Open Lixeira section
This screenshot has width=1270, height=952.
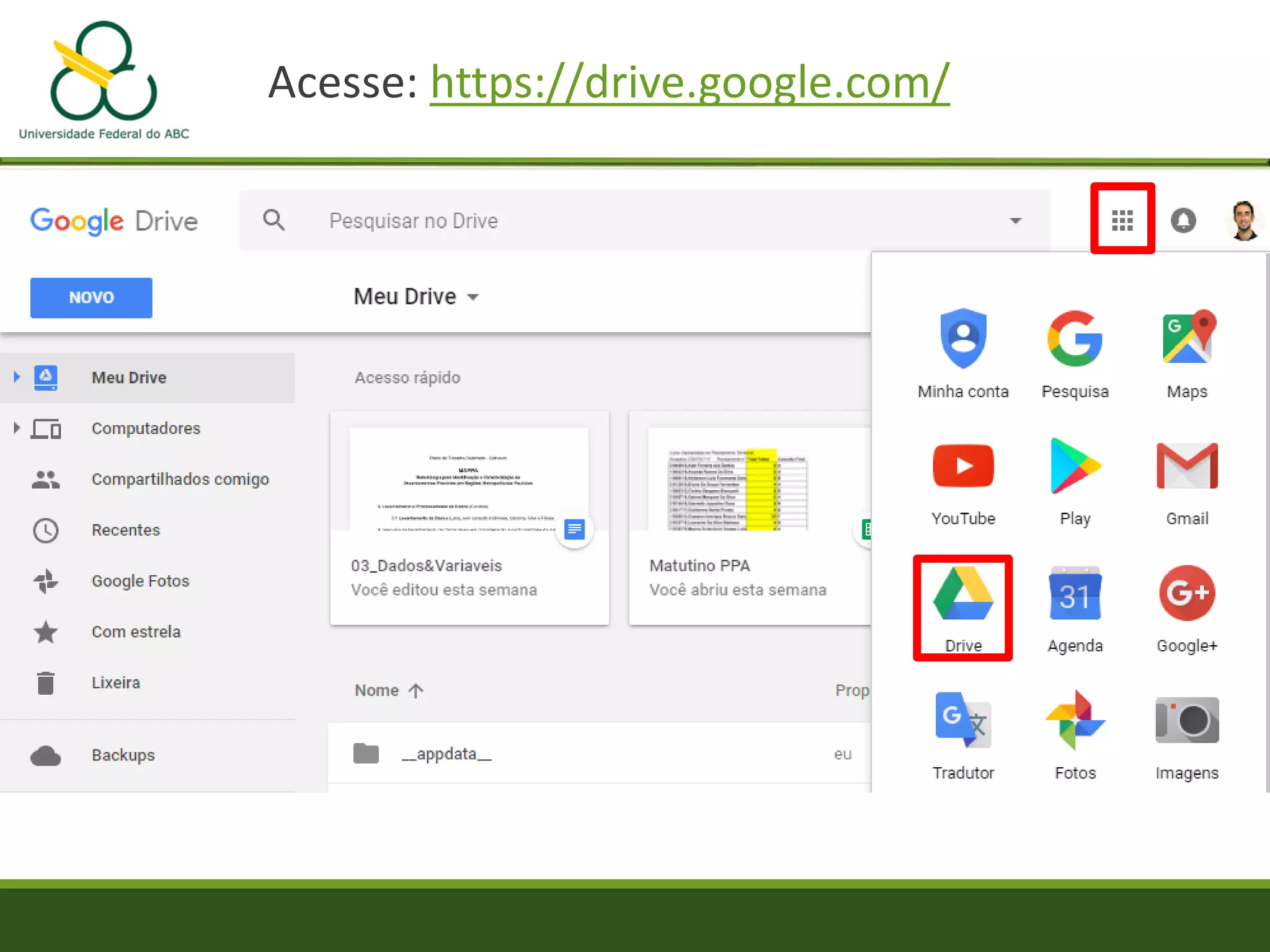point(147,682)
